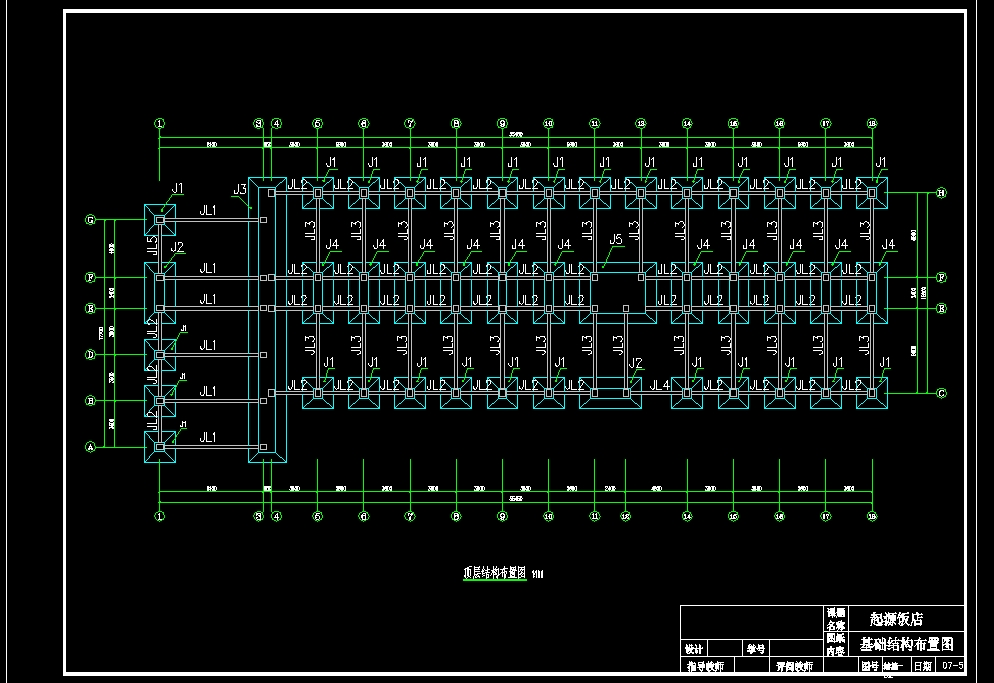This screenshot has width=994, height=683.
Task: Click the J5 foundation label
Action: pos(616,240)
